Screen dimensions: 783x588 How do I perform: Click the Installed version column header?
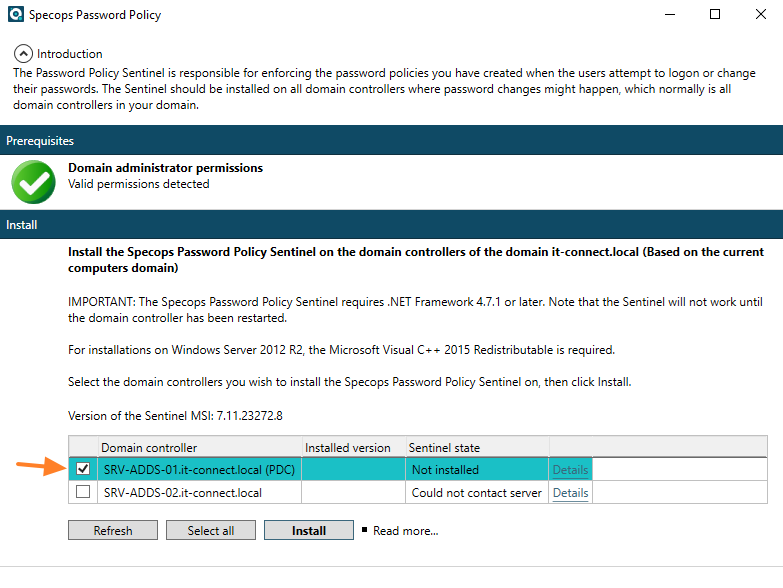354,447
